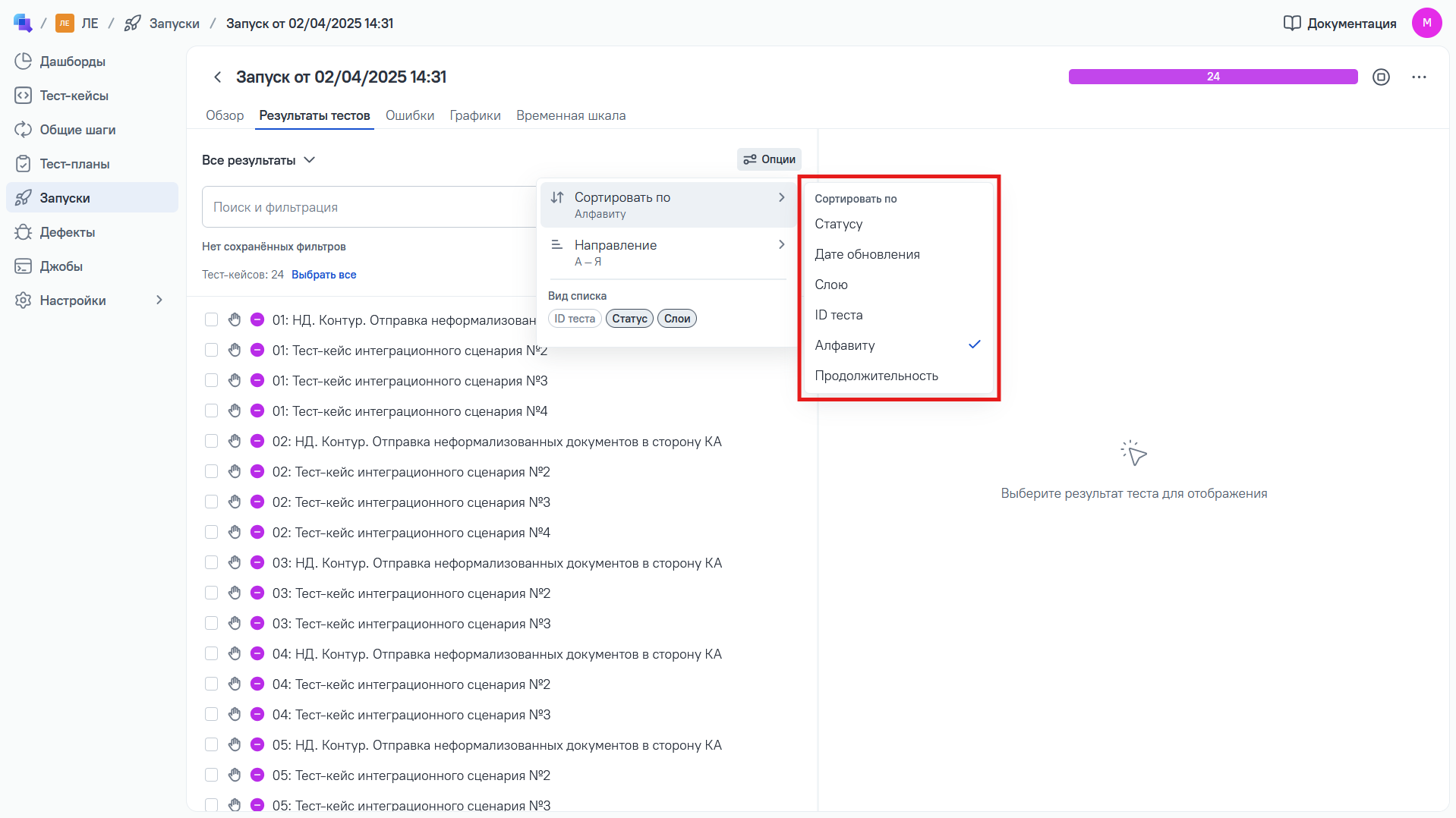Toggle the Статус list view chip
Image resolution: width=1456 pixels, height=818 pixels.
(629, 319)
